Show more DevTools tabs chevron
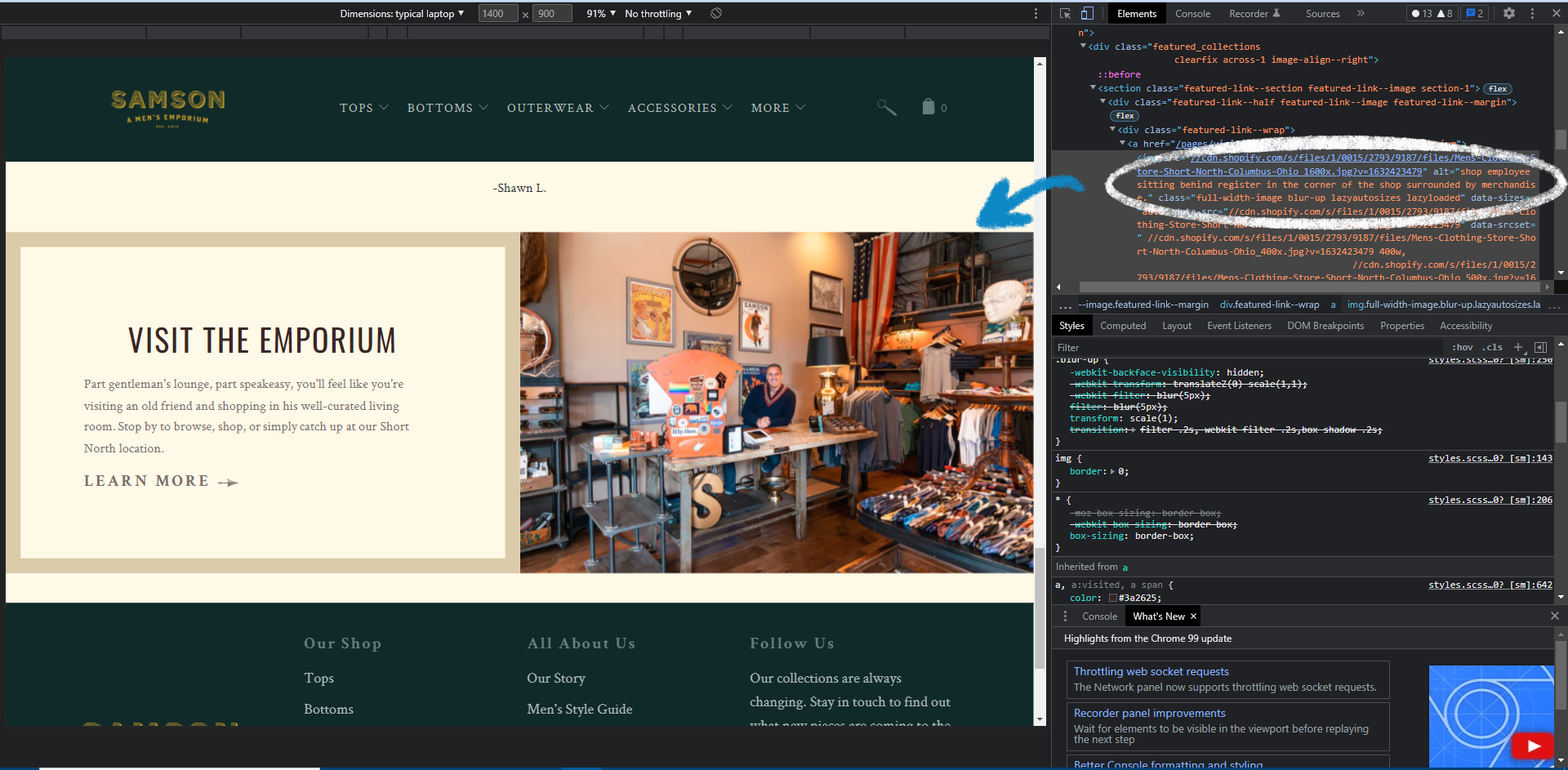 click(1361, 13)
